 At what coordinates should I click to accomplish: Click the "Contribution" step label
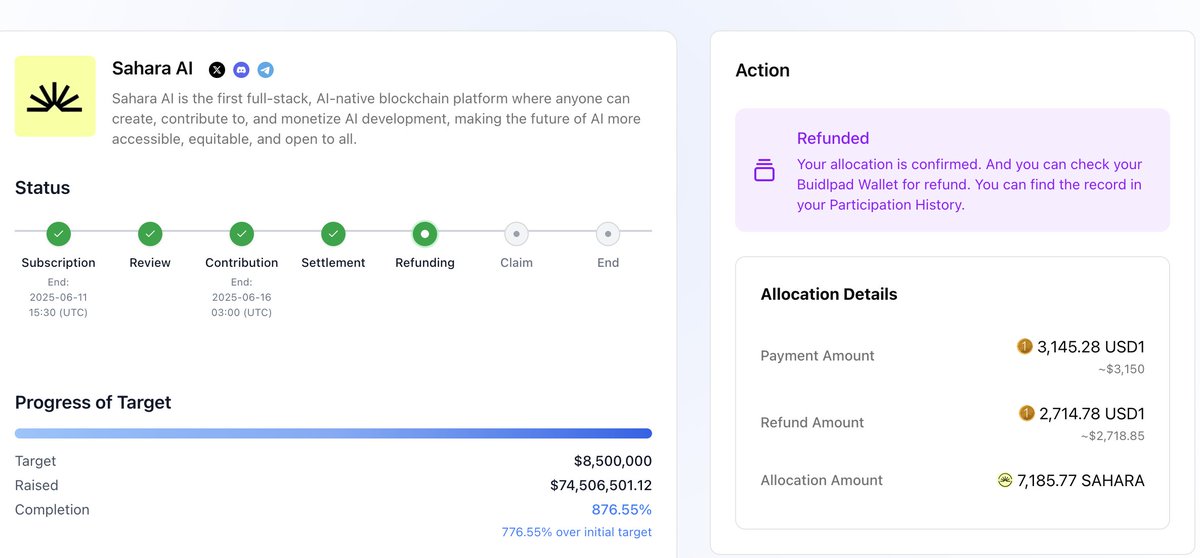242,263
